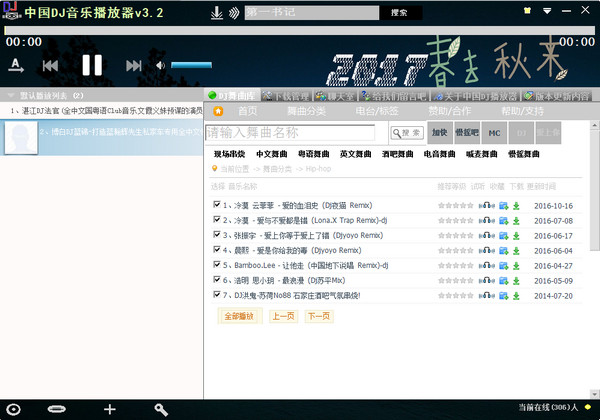600x420 pixels.
Task: Open the 舞曲分类 menu
Action: click(x=307, y=111)
